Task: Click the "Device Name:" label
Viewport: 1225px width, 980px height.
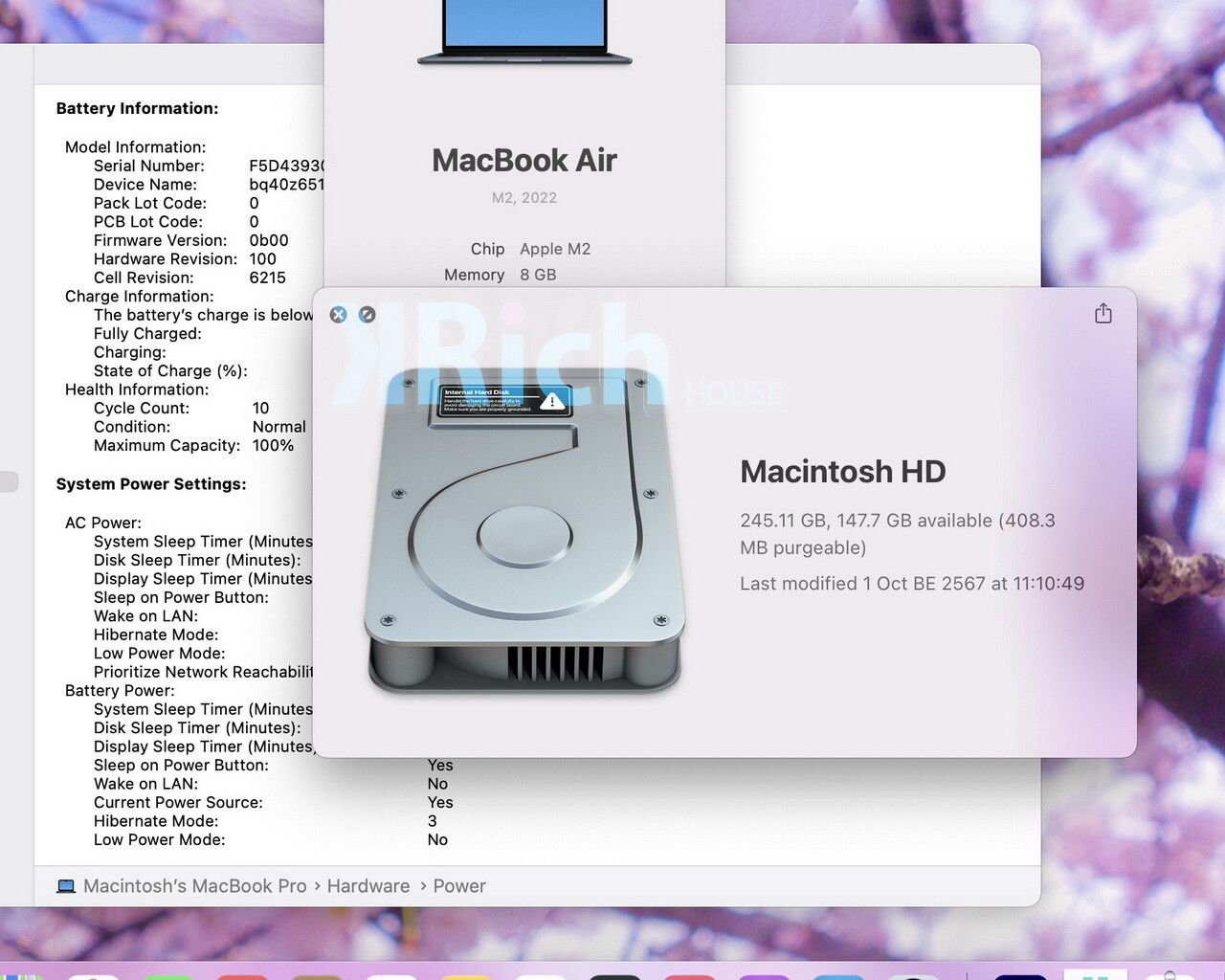Action: point(145,185)
